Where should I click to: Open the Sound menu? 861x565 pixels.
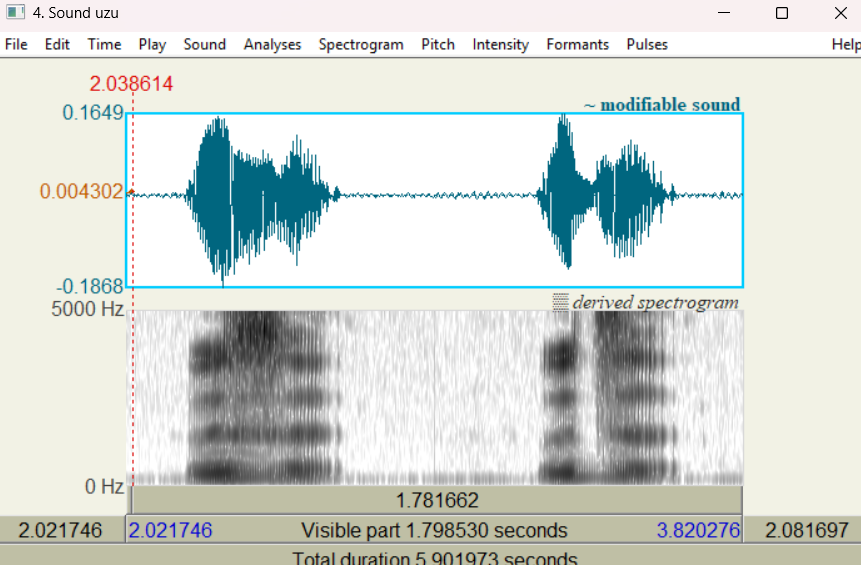point(205,44)
